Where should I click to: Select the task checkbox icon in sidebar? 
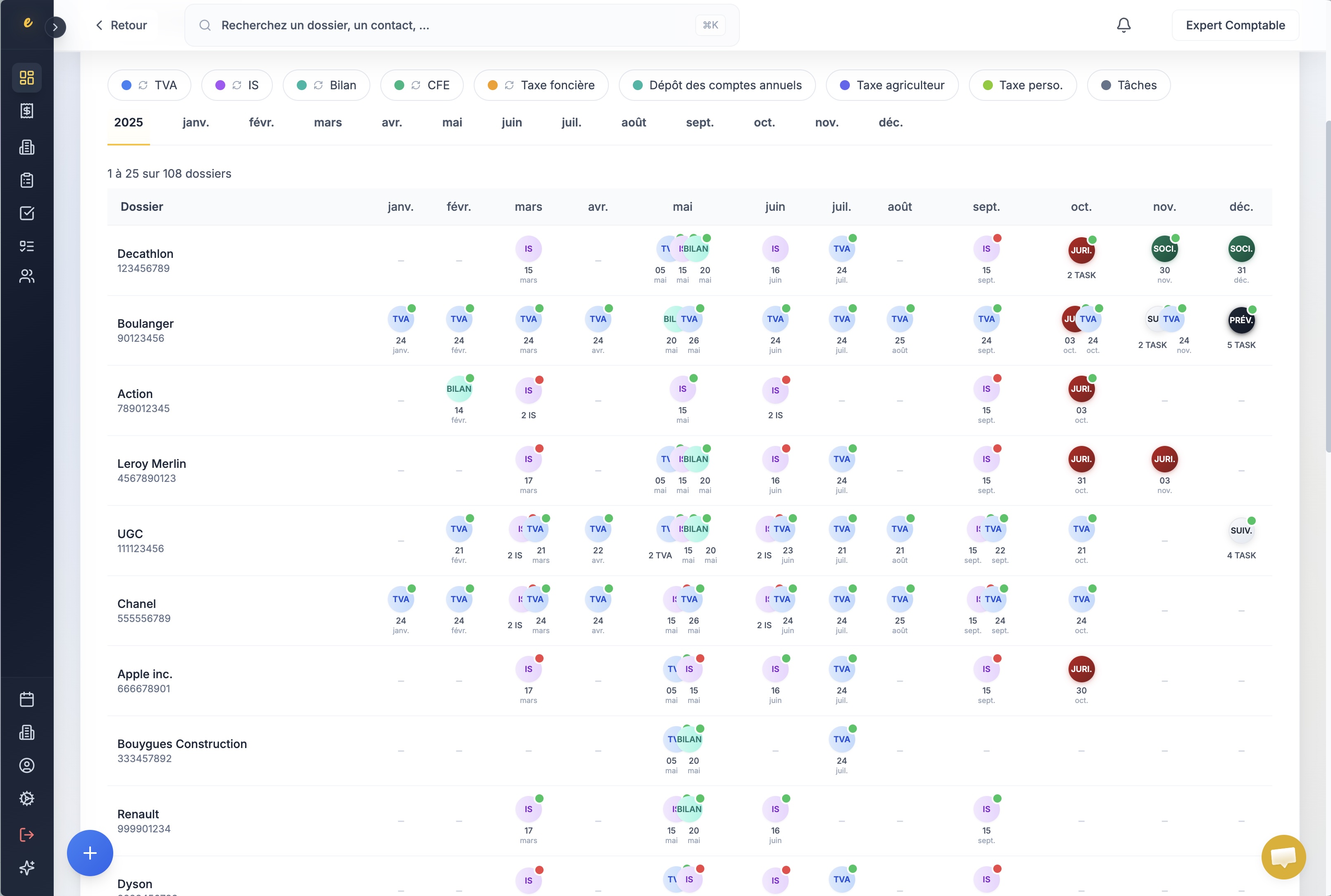27,212
